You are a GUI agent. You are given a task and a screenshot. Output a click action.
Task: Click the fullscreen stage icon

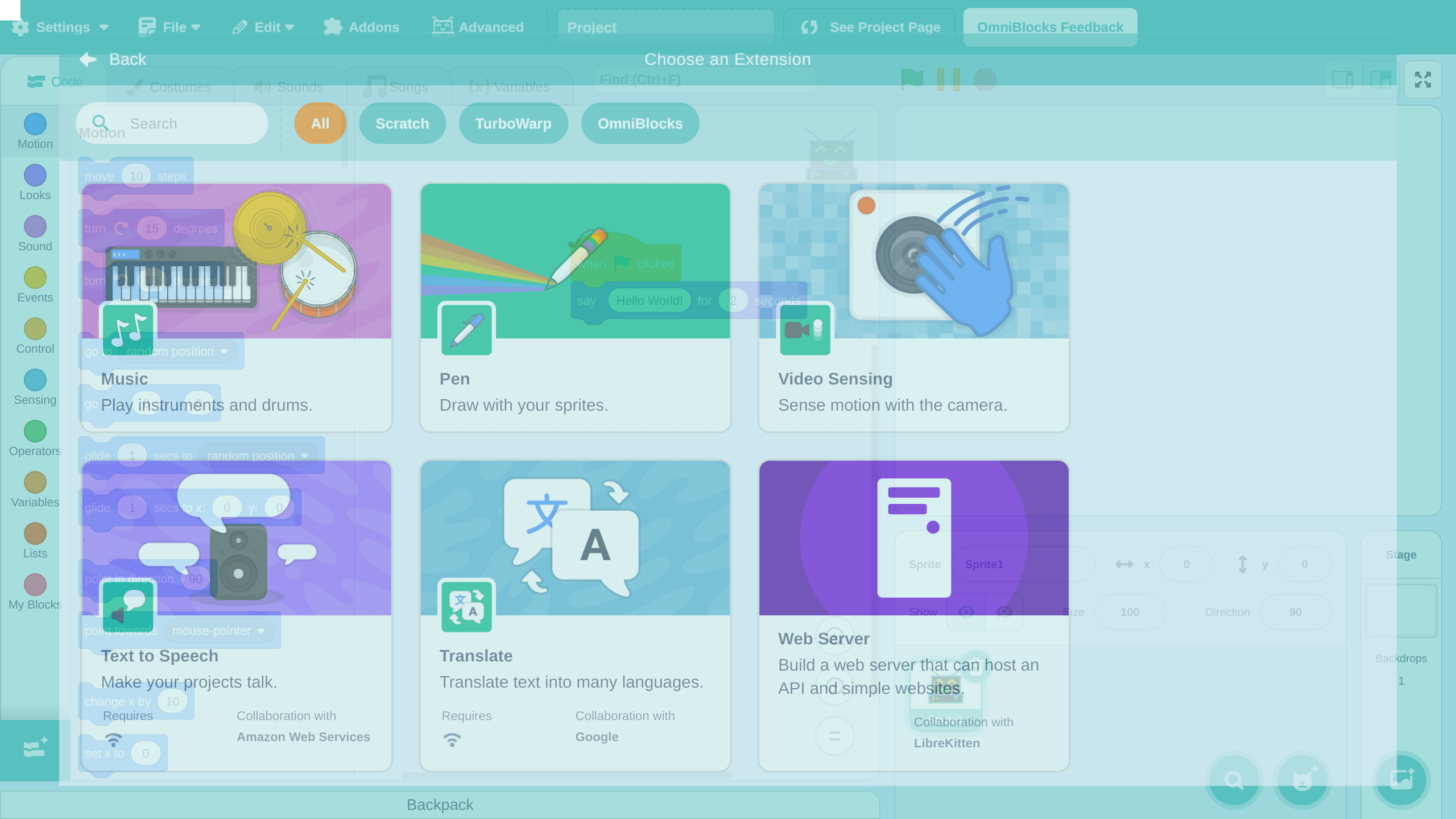pos(1422,80)
